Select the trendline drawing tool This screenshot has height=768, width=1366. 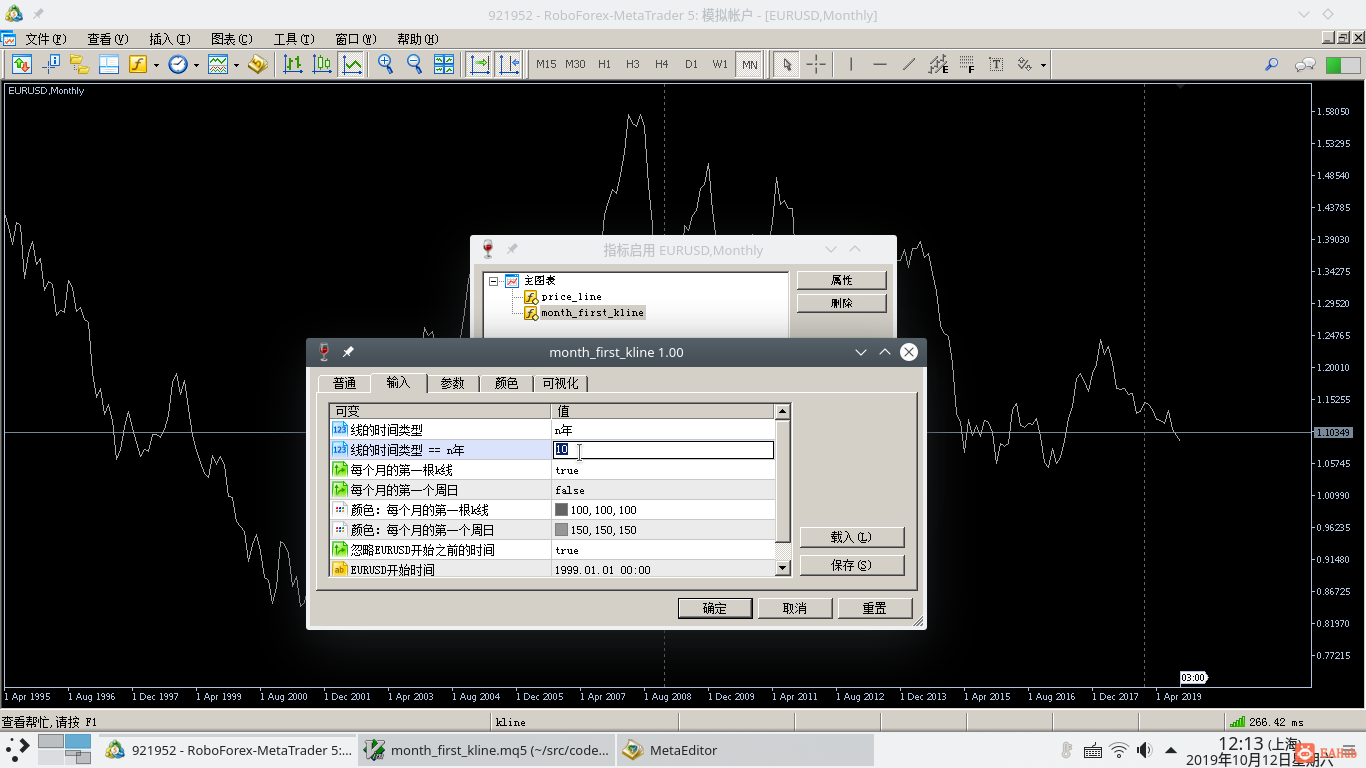coord(908,64)
